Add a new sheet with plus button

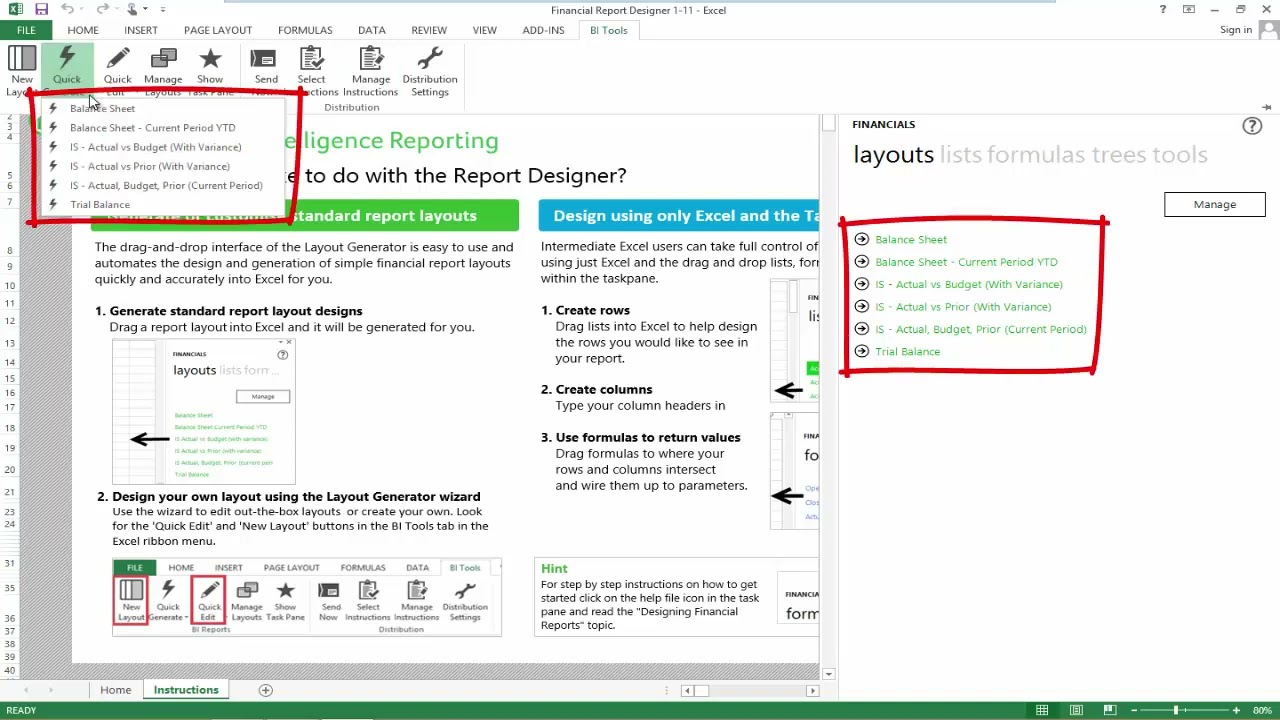point(266,690)
